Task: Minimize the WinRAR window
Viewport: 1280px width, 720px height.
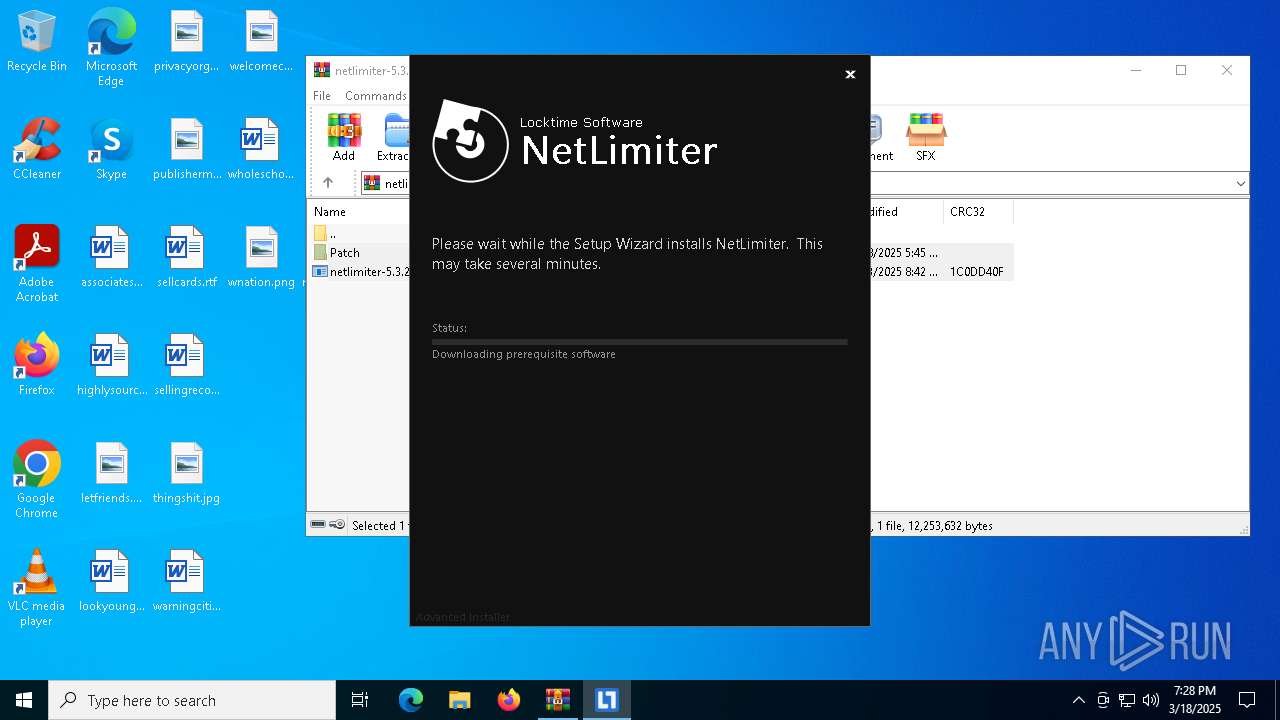Action: pos(1136,70)
